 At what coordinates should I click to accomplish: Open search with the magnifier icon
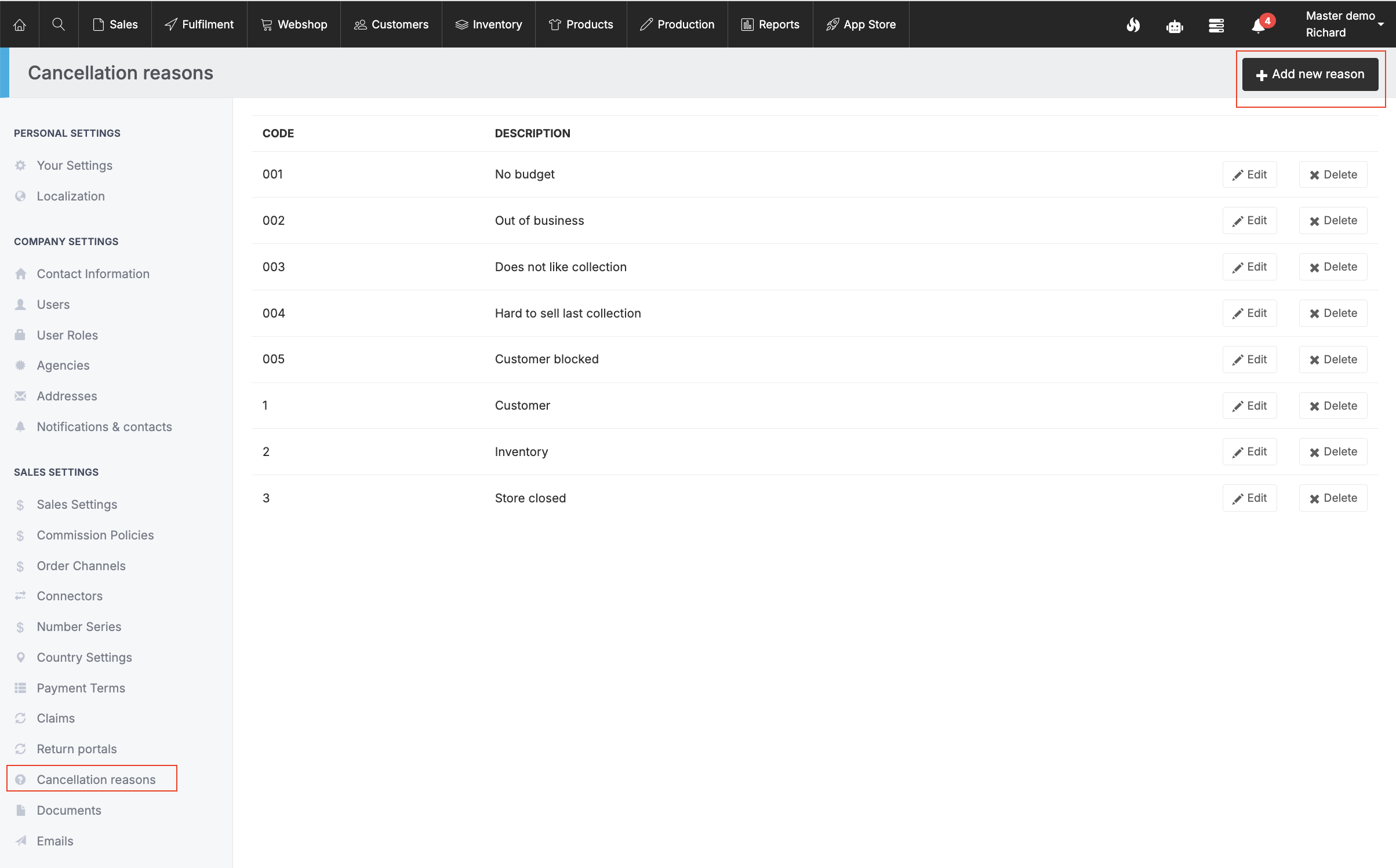(x=59, y=24)
